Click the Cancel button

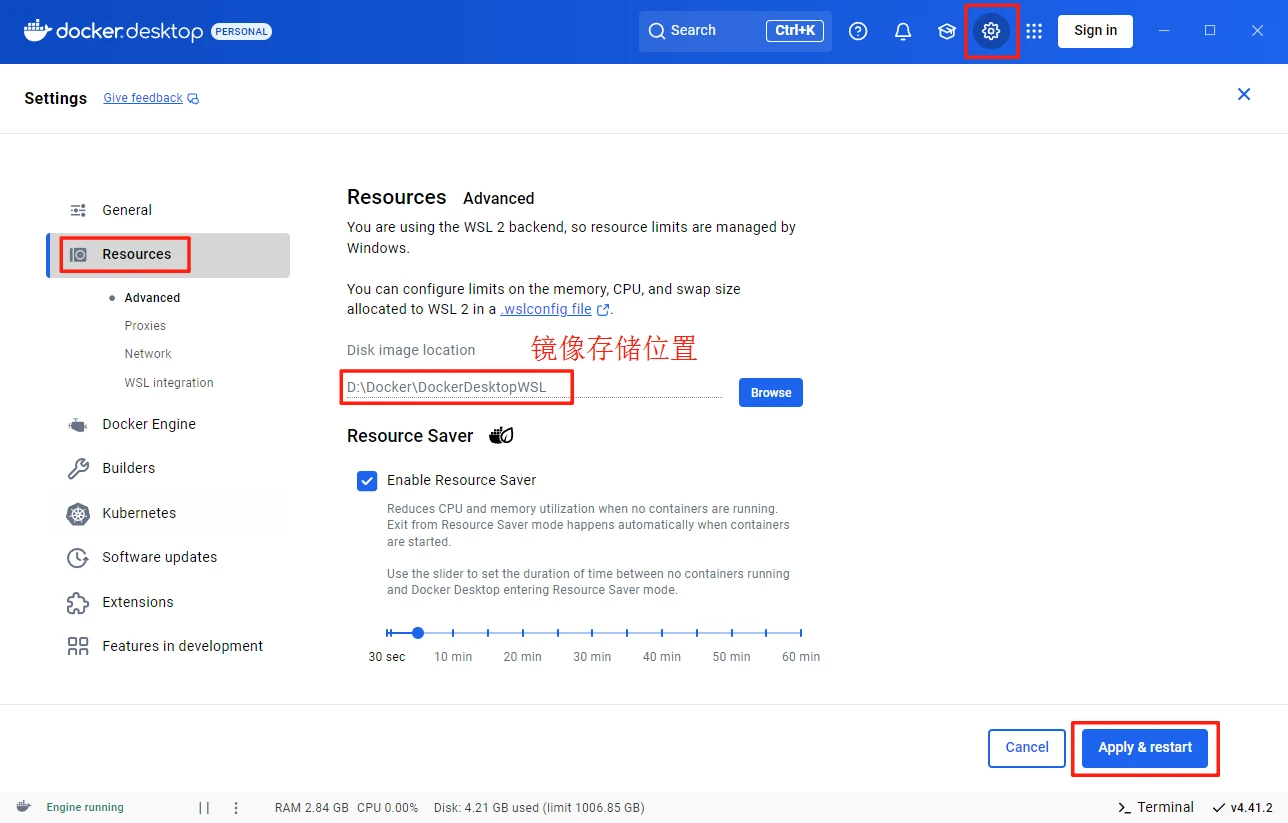(1027, 748)
